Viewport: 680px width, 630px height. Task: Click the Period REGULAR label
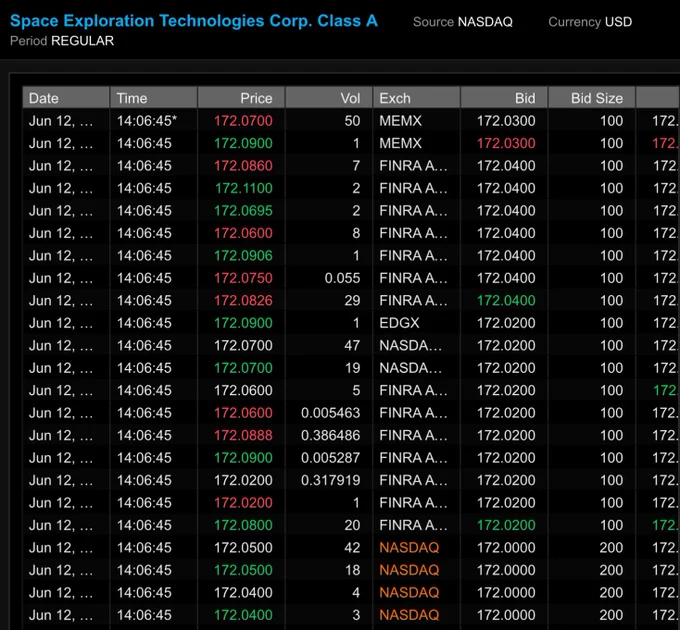click(x=62, y=41)
